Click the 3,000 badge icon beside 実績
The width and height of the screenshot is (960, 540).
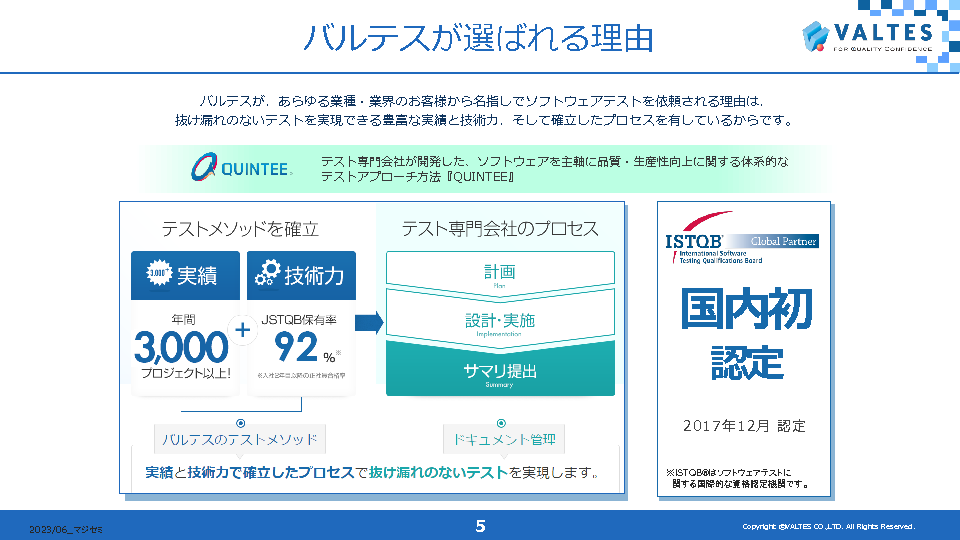point(158,275)
